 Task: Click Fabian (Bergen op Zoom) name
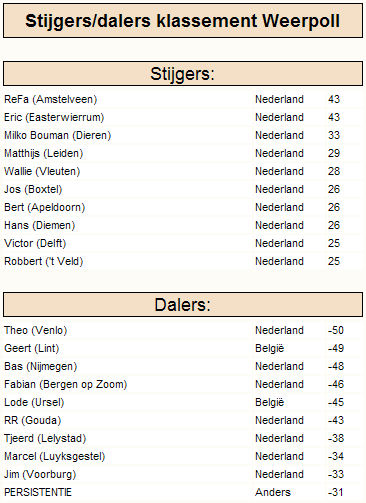[66, 384]
